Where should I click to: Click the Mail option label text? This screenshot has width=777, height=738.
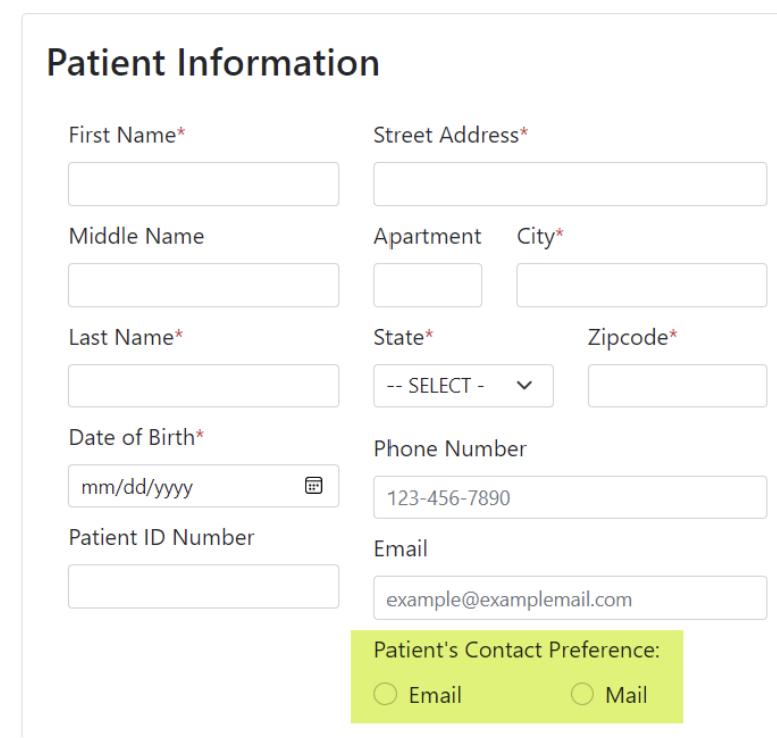(x=626, y=694)
